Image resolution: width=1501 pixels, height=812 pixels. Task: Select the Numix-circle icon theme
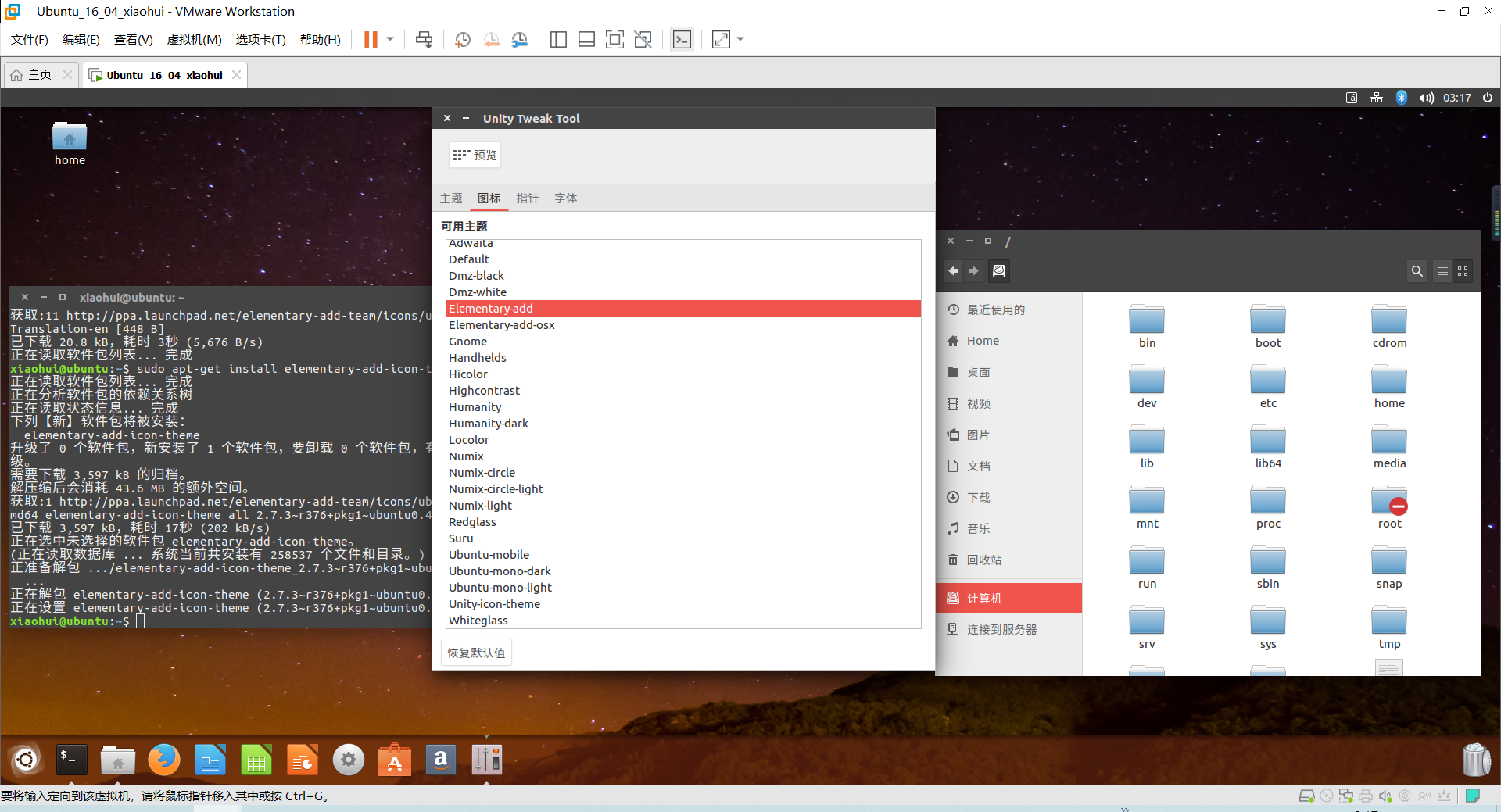click(x=482, y=472)
